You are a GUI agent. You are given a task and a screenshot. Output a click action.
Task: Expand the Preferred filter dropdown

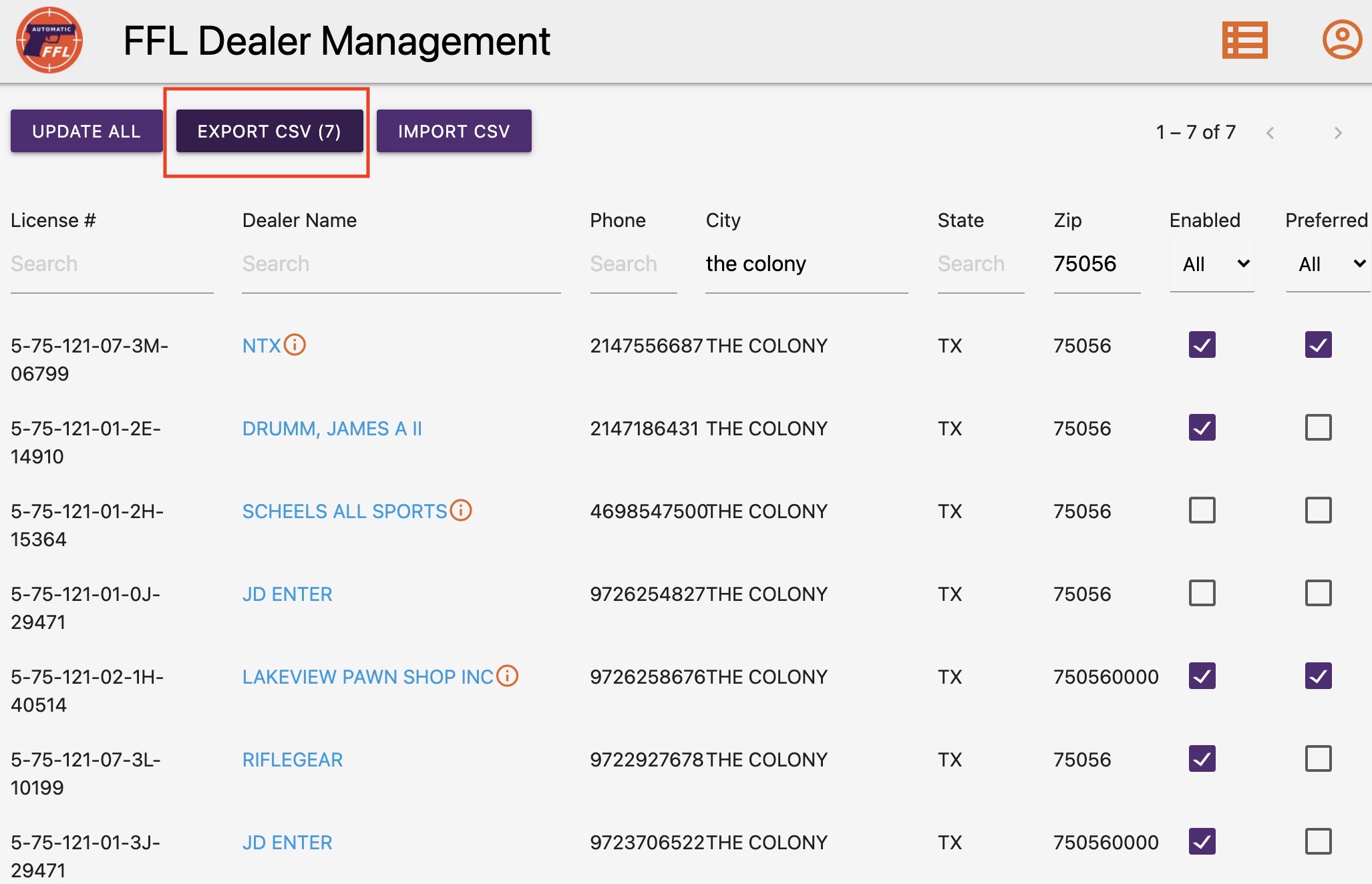1328,264
